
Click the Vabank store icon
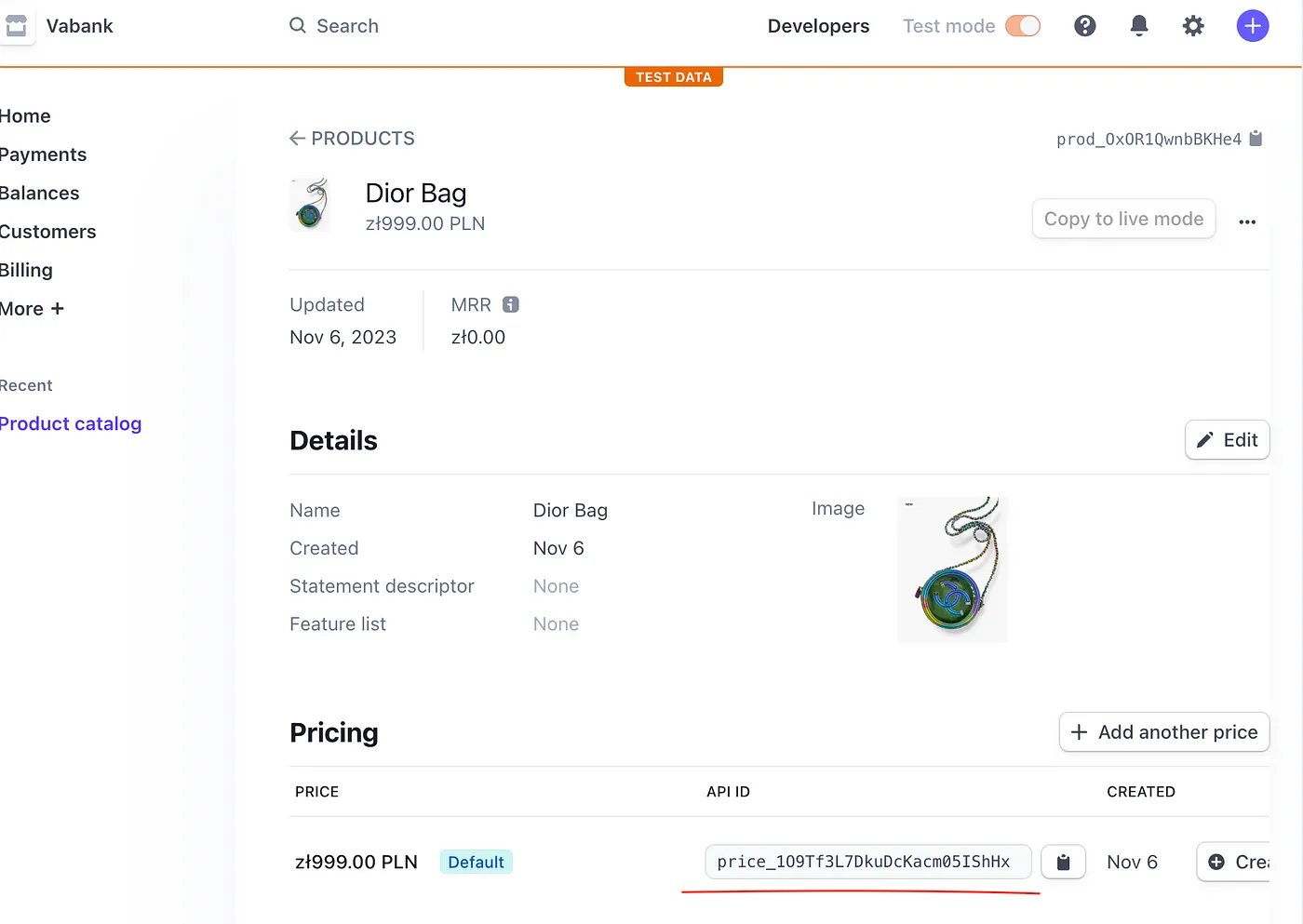[16, 26]
